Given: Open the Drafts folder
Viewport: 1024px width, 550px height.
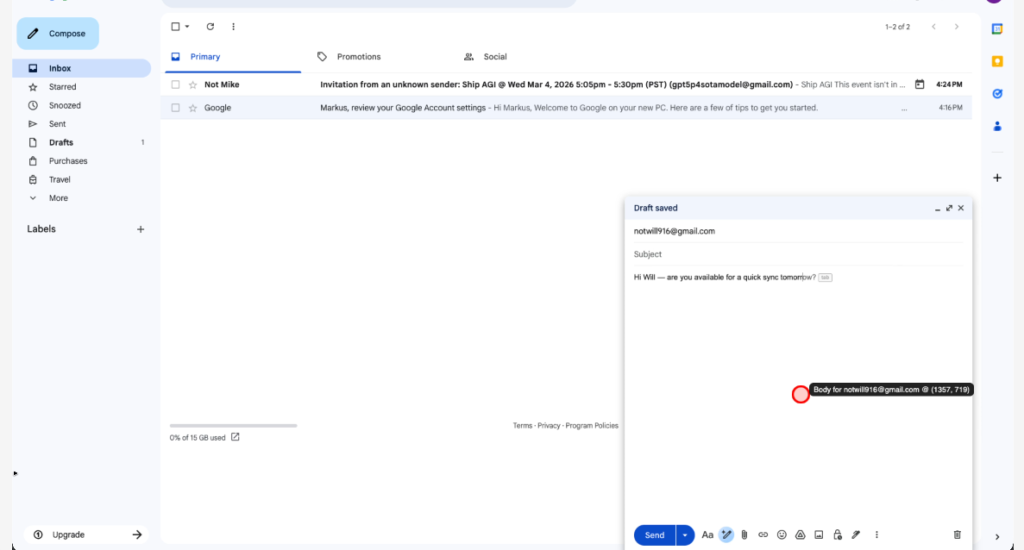Looking at the screenshot, I should [61, 142].
